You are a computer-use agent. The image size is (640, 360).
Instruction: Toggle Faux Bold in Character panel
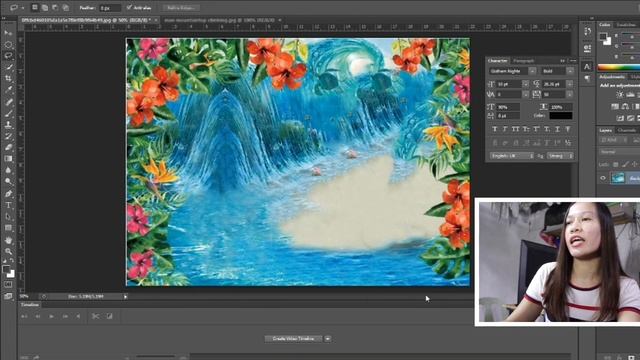495,129
